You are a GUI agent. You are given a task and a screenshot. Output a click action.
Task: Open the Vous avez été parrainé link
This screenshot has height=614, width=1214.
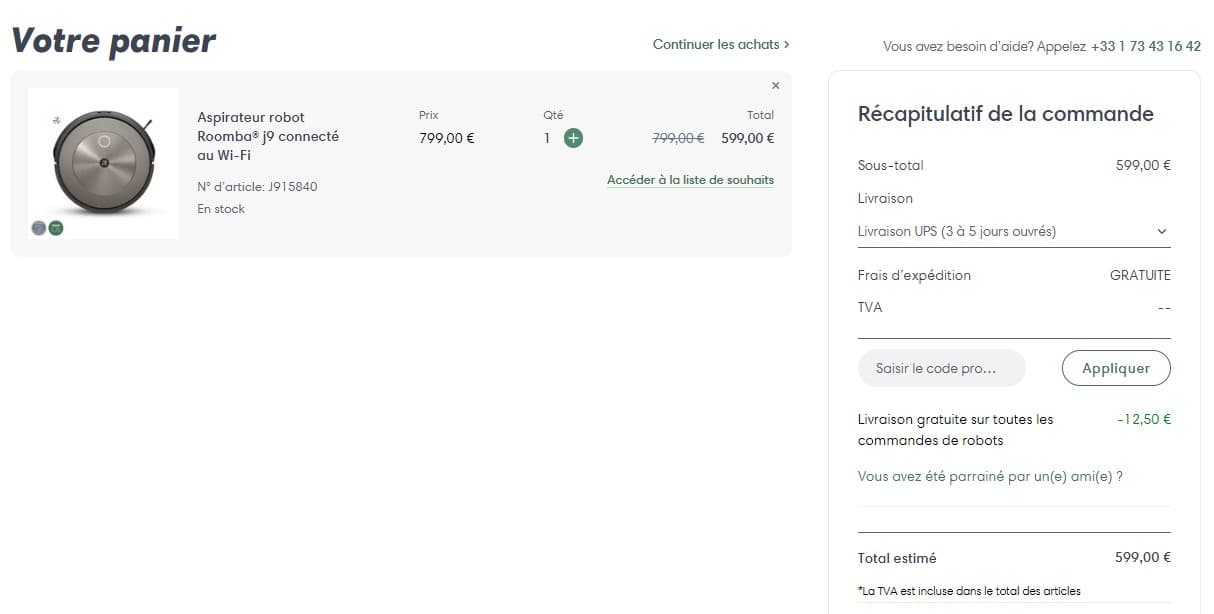pos(990,476)
